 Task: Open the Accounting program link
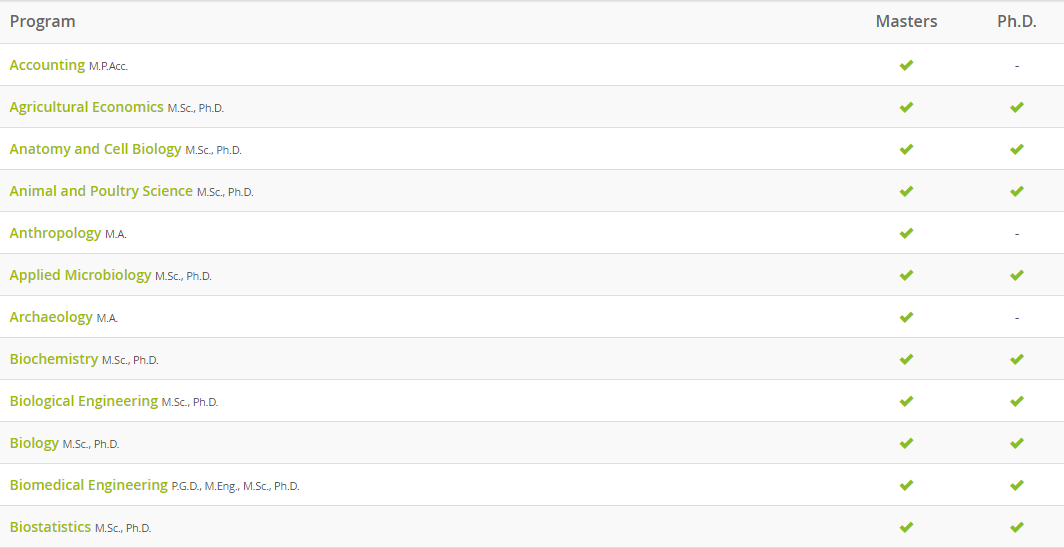[47, 65]
